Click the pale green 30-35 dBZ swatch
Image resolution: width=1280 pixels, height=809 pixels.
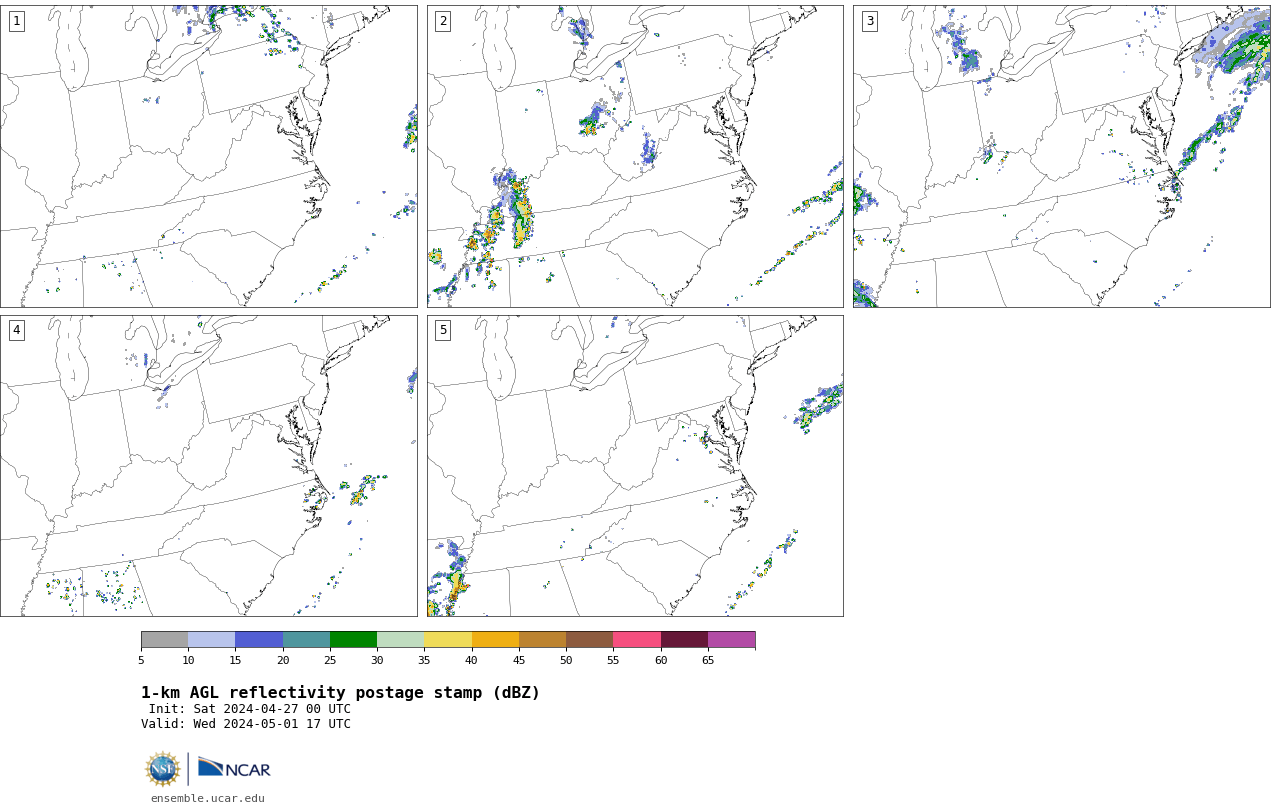coord(401,640)
